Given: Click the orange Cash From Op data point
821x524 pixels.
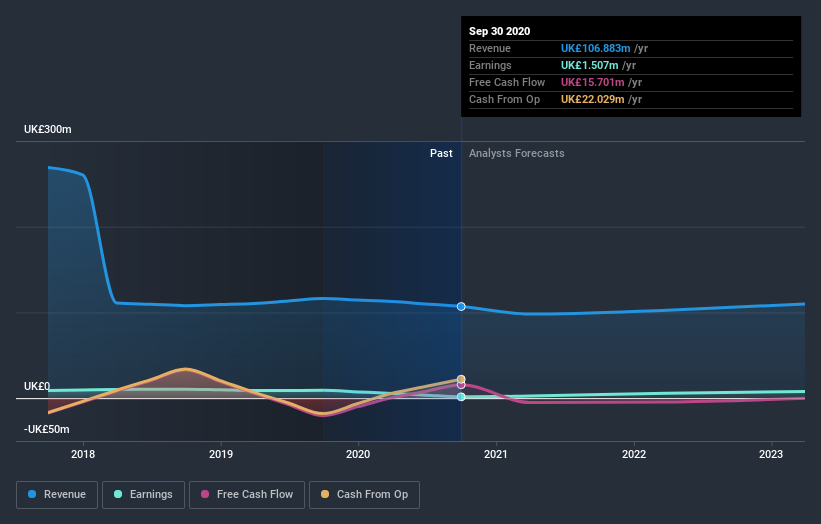Looking at the screenshot, I should point(461,379).
